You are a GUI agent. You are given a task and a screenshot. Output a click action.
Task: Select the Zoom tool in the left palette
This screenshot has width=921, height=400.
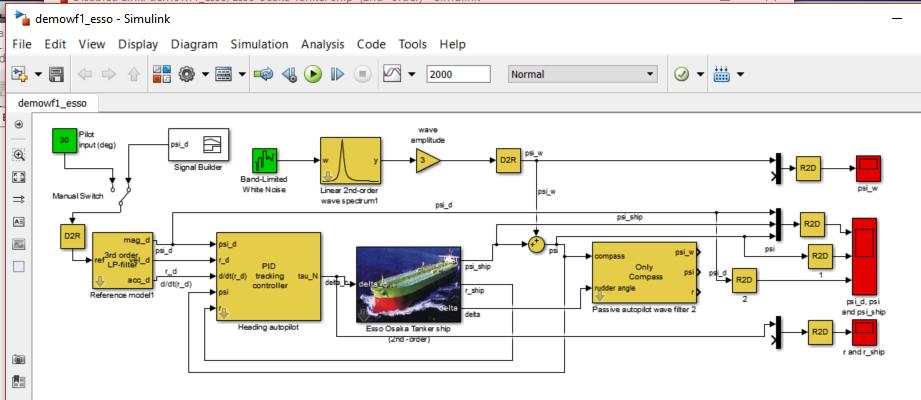[x=18, y=155]
